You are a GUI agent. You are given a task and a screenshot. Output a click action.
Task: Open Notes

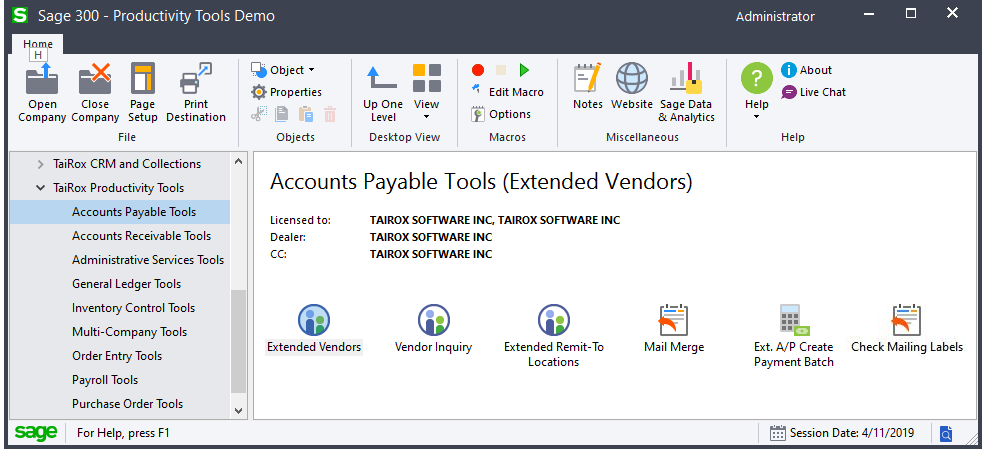[587, 86]
